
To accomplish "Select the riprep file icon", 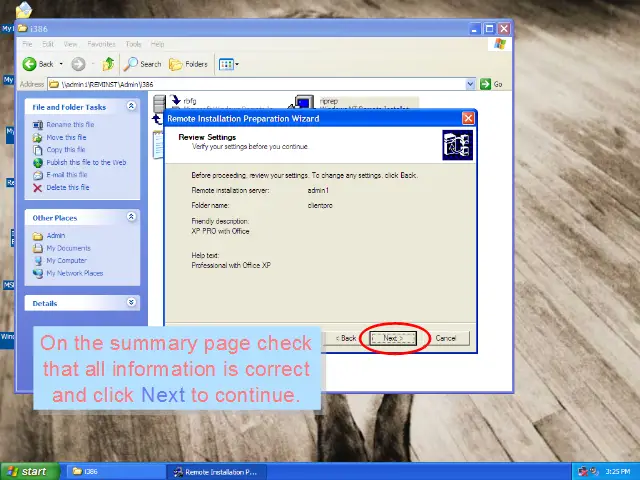I will tap(302, 102).
